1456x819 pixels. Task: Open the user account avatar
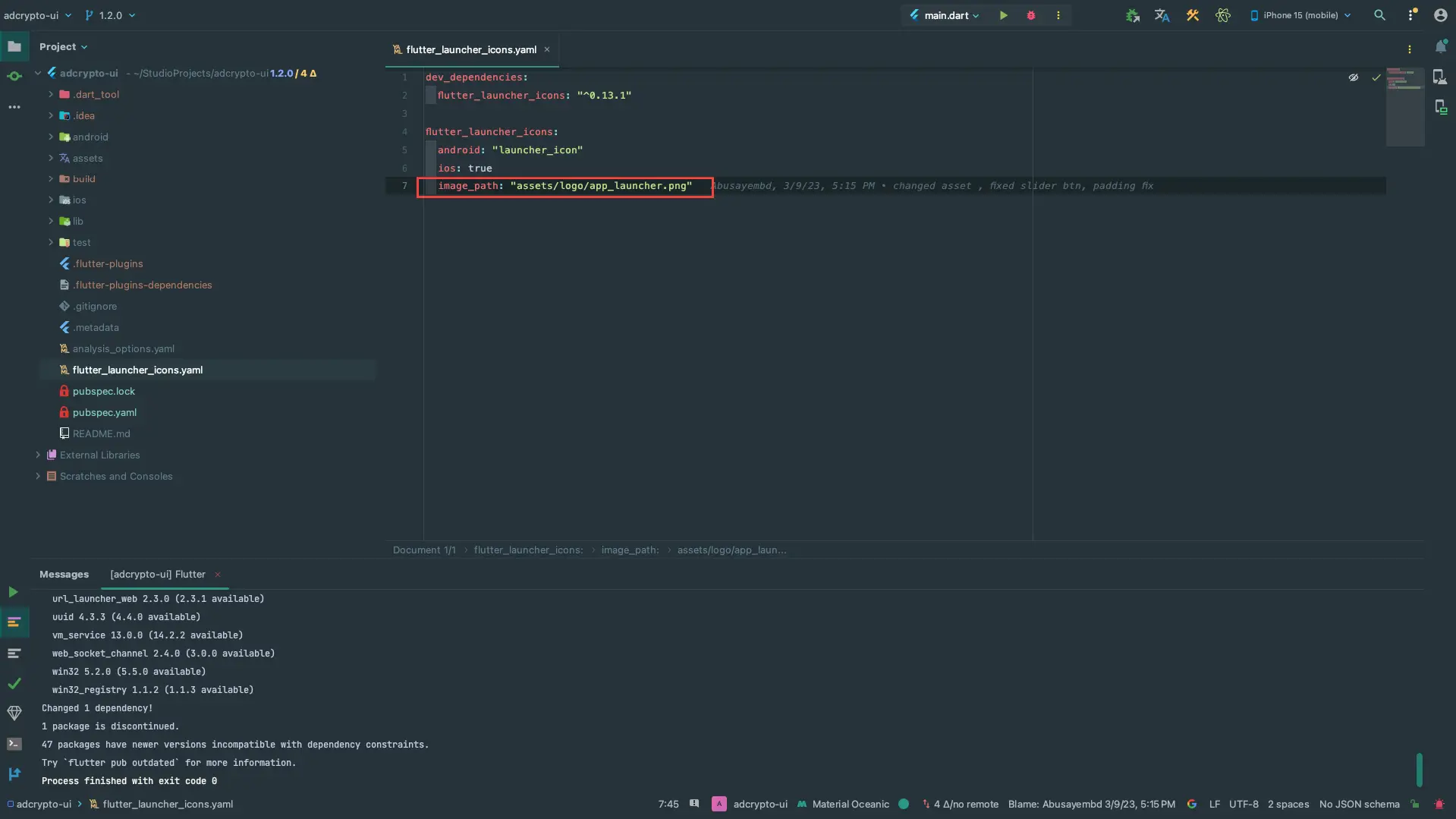[1440, 15]
